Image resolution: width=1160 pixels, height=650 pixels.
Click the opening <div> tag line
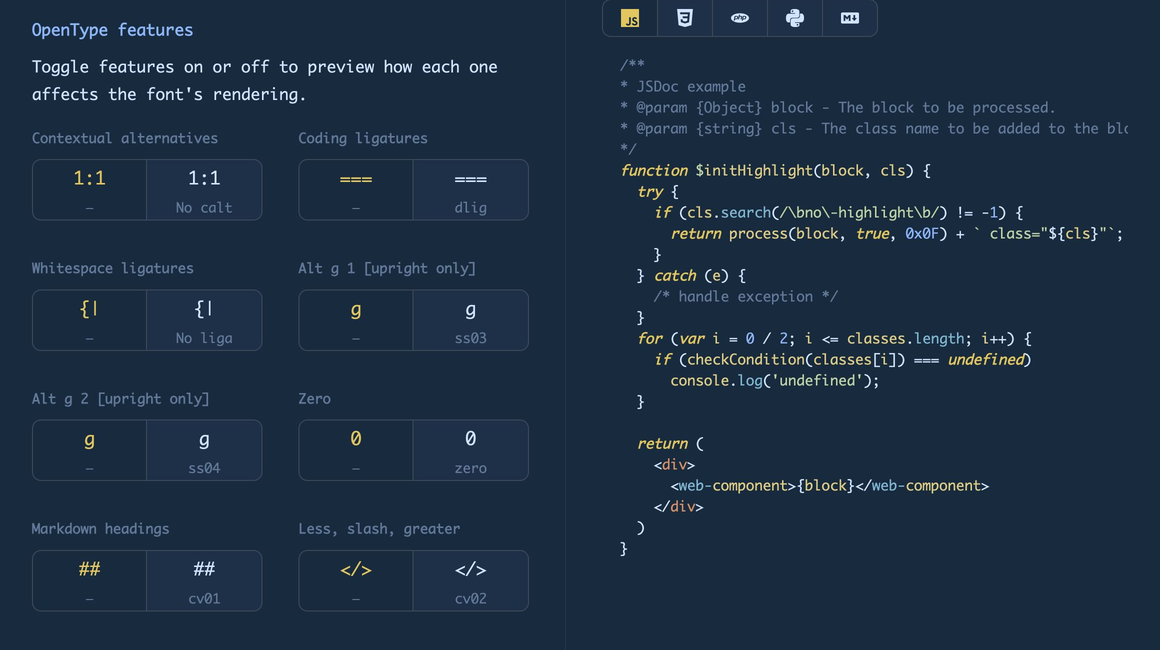[674, 465]
